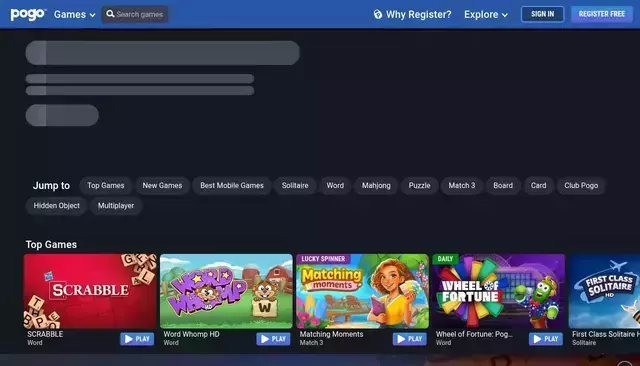The image size is (640, 366).
Task: Jump to New Games category
Action: [162, 185]
